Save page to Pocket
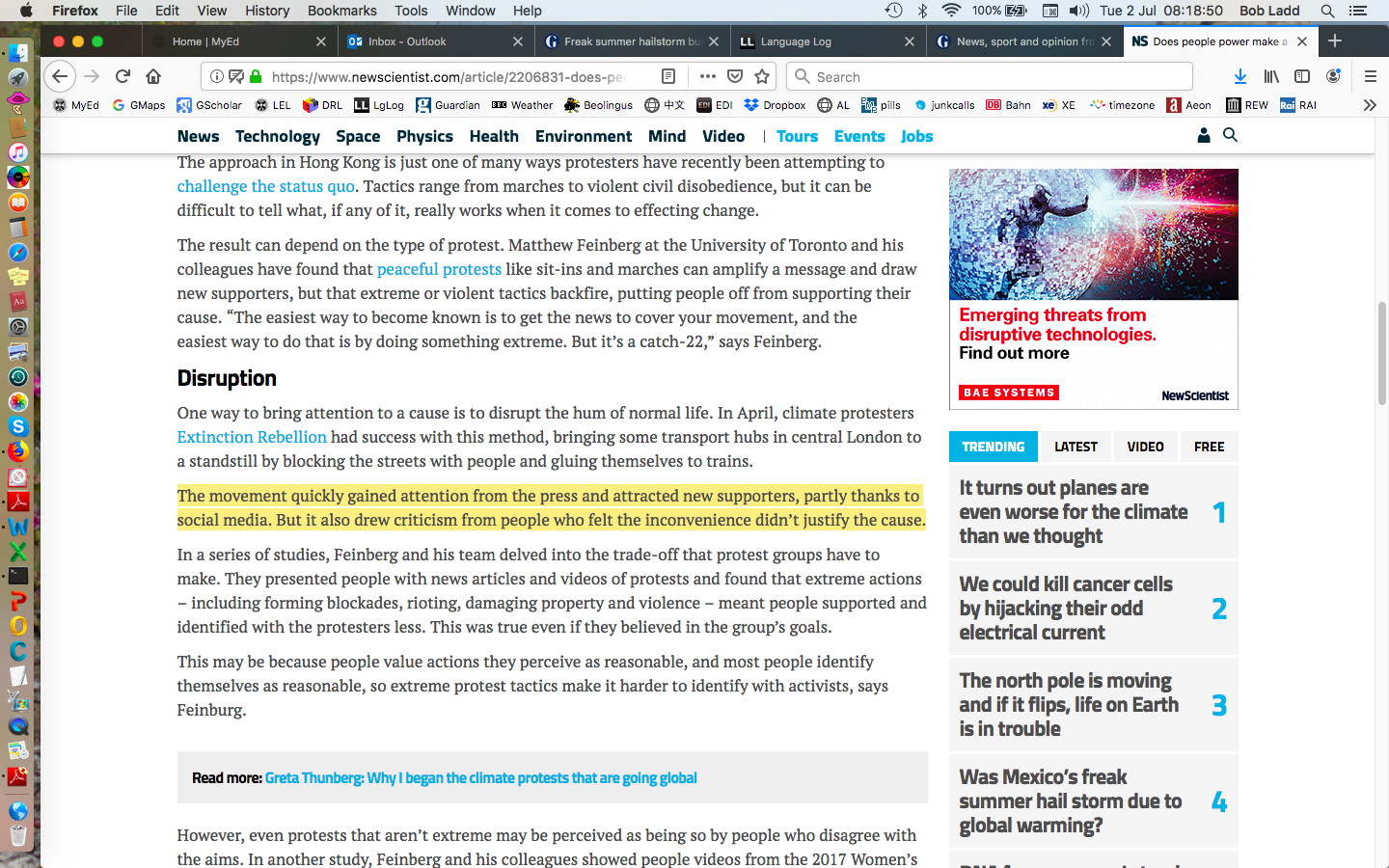 coord(735,76)
